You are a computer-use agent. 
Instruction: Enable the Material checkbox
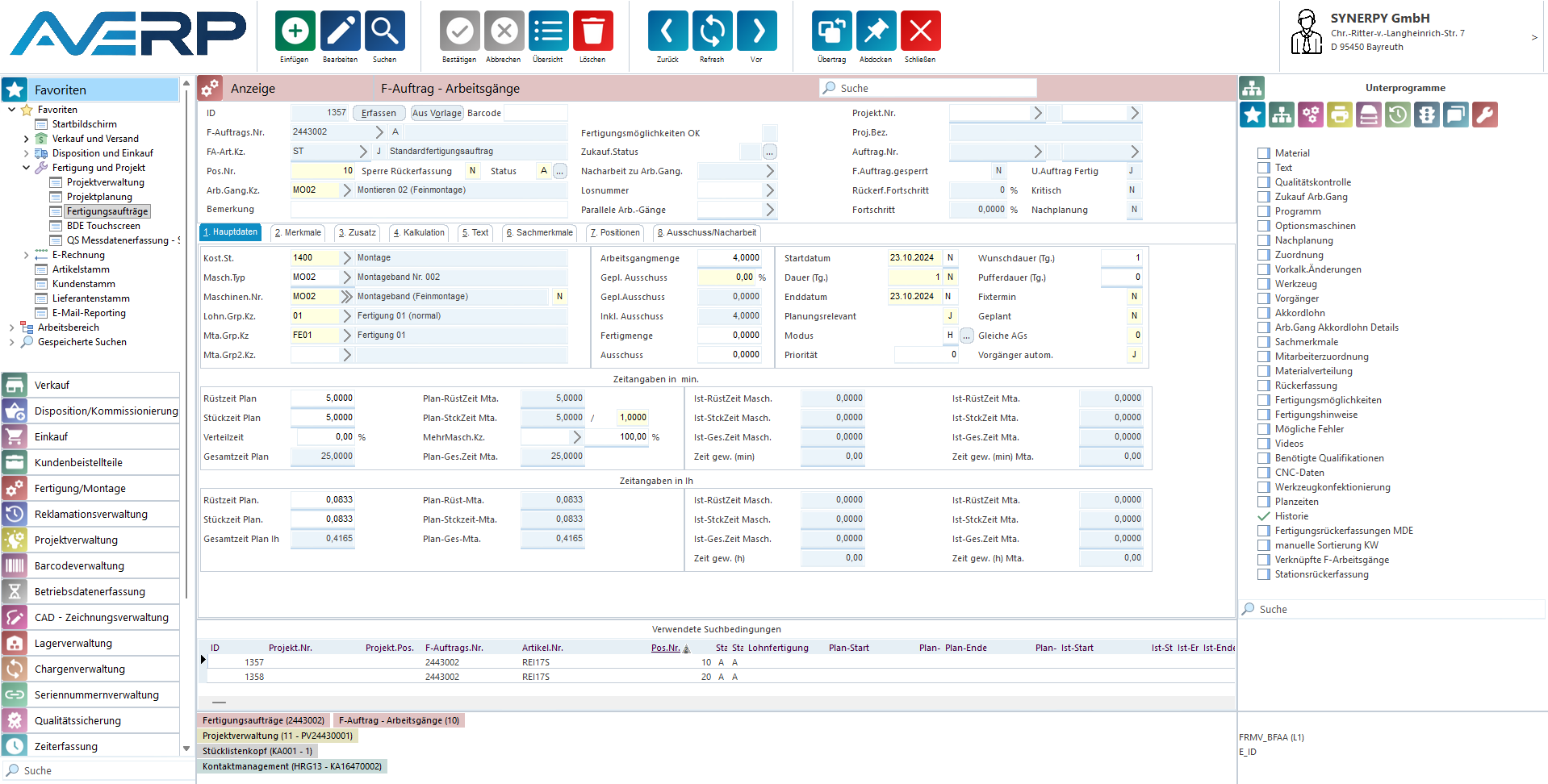(1264, 153)
